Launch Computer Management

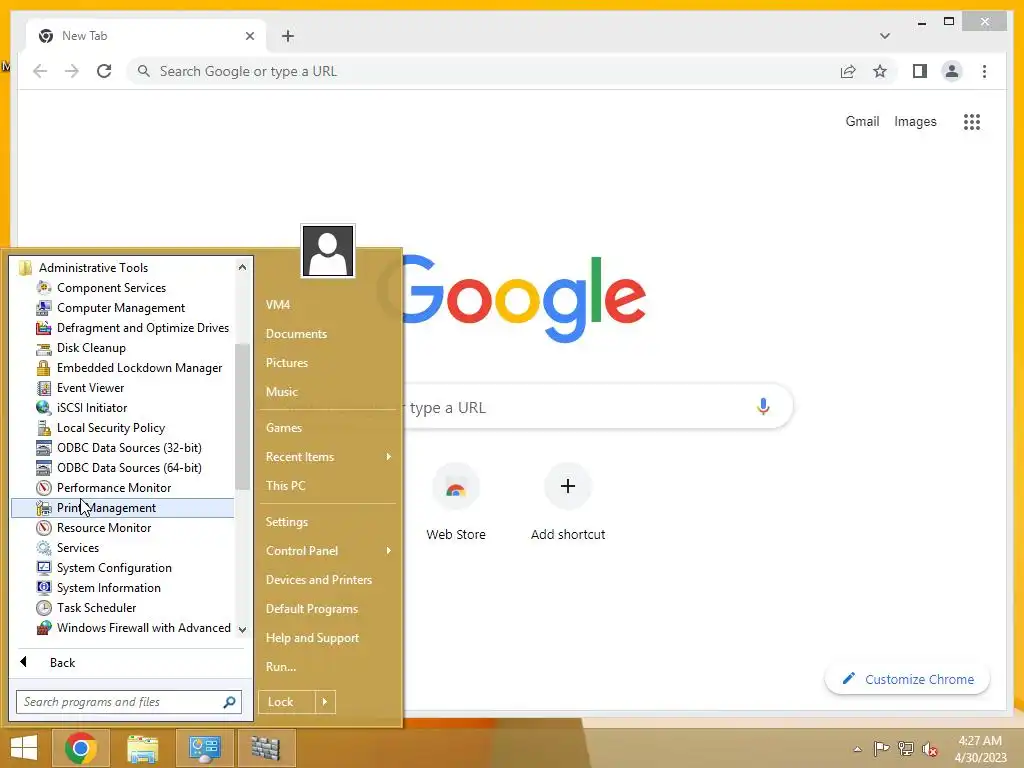click(x=122, y=308)
